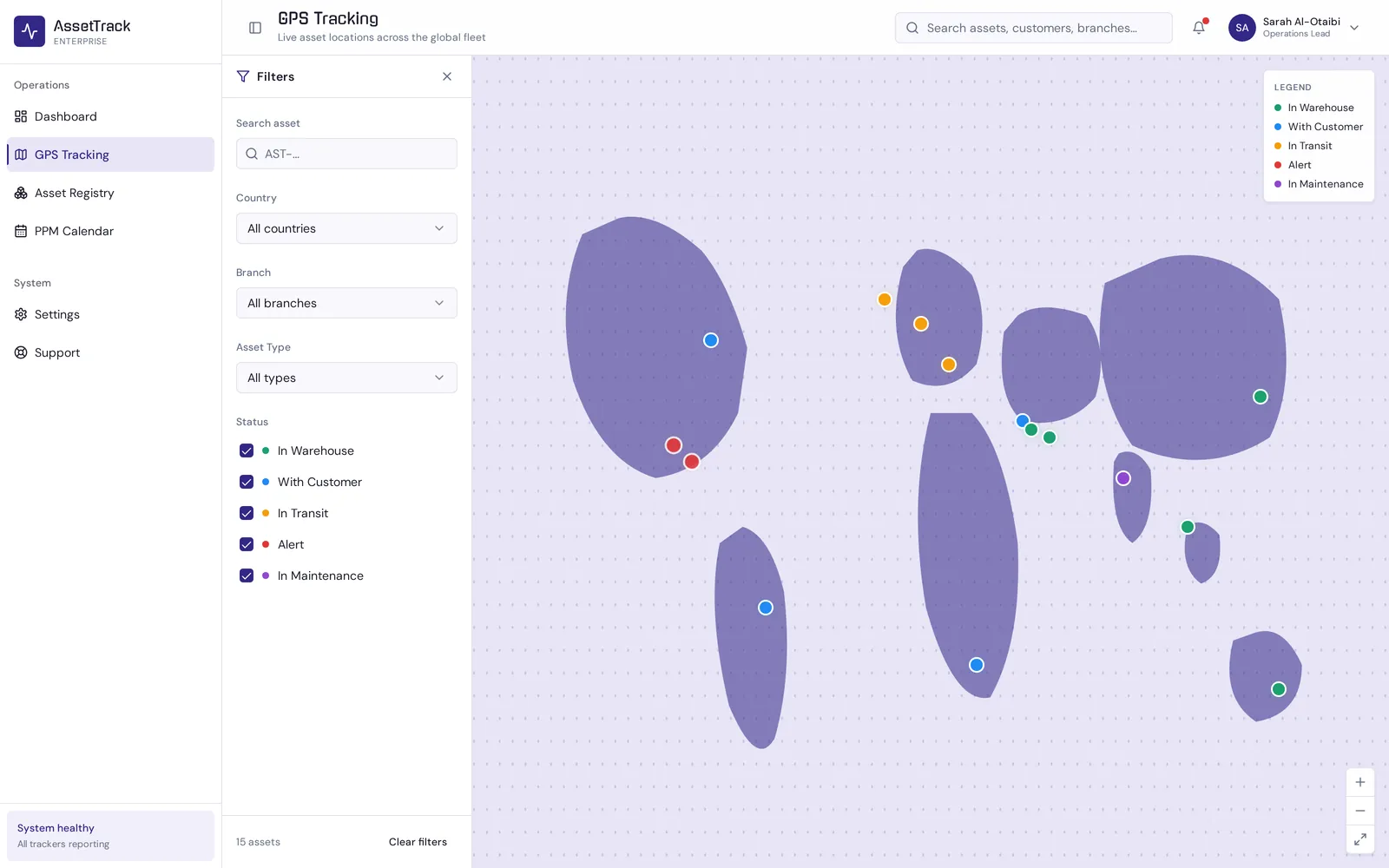Click the 'Live asset locations' subtitle
1389x868 pixels.
tap(381, 37)
